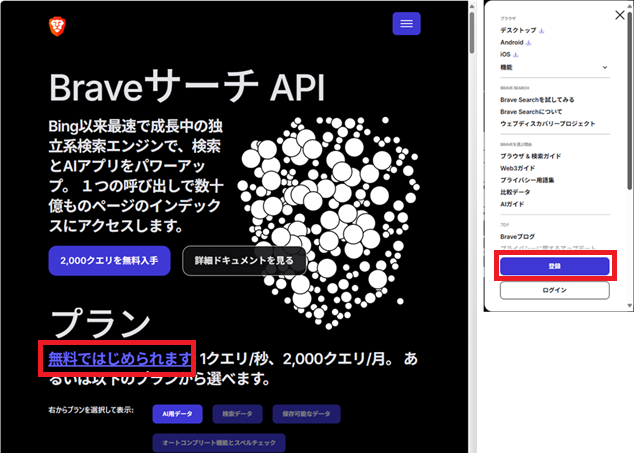Select the AI用データ plan tab
The height and width of the screenshot is (453, 634).
coord(178,414)
